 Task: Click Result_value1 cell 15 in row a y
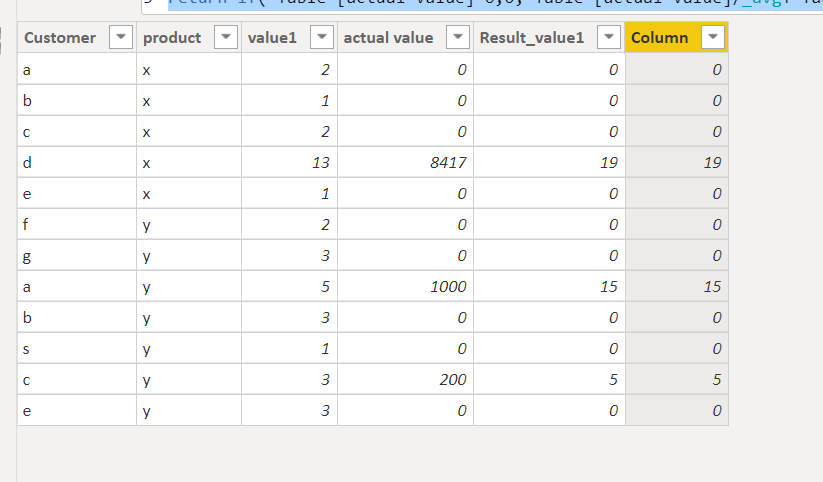click(x=549, y=287)
